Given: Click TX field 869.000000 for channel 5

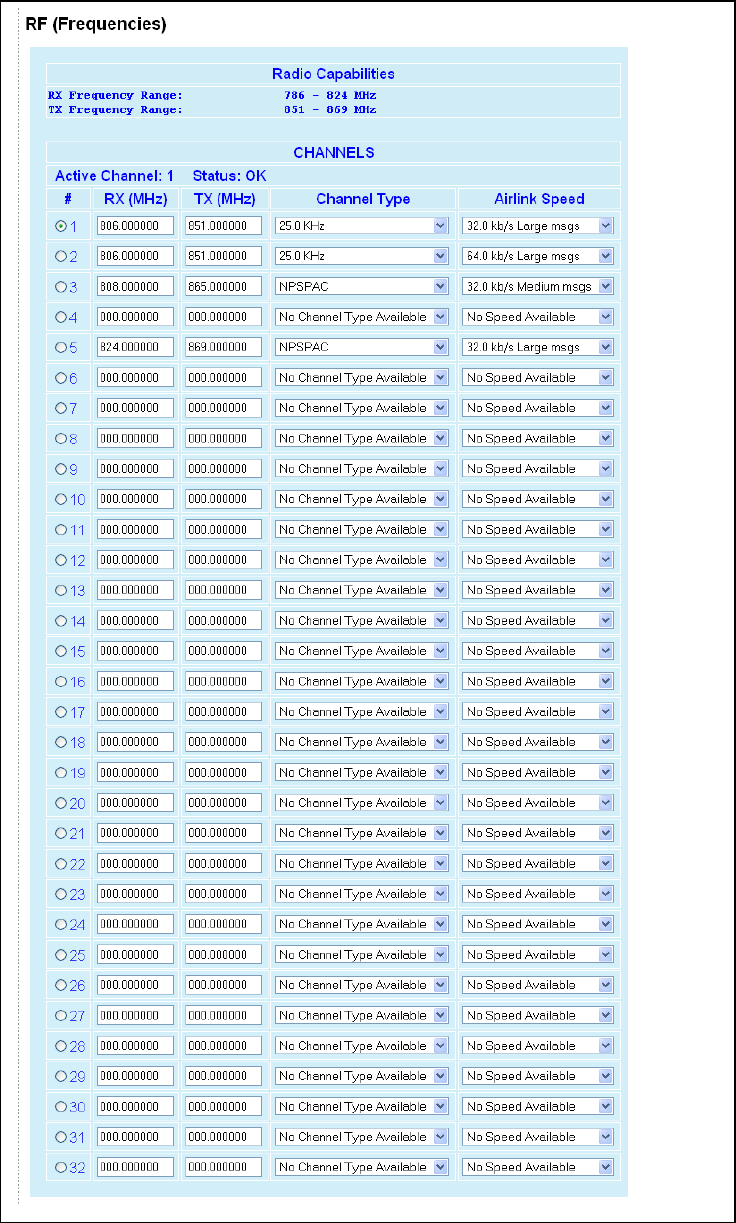Looking at the screenshot, I should (223, 347).
